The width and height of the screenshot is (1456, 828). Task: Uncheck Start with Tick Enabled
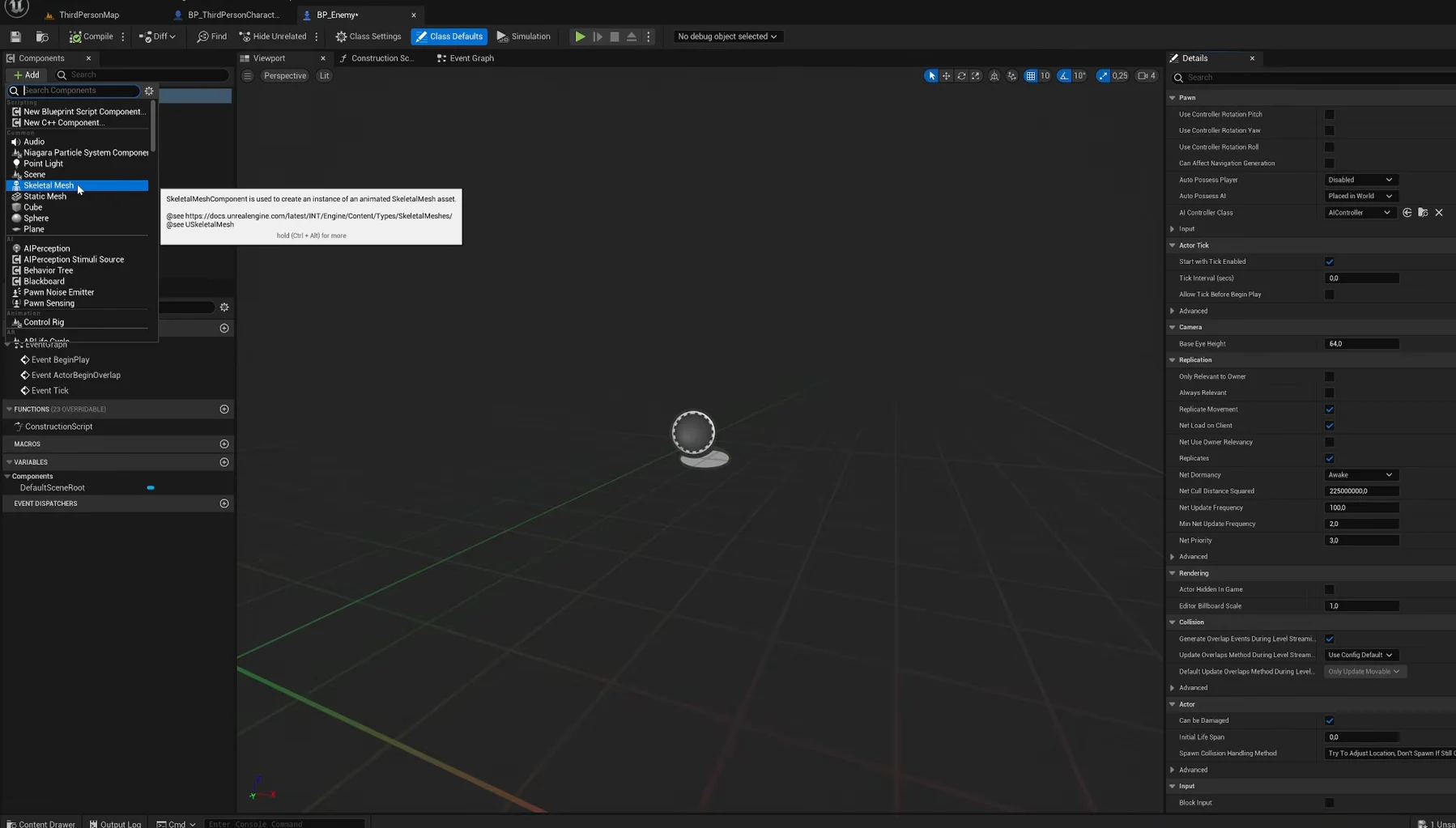[1329, 261]
